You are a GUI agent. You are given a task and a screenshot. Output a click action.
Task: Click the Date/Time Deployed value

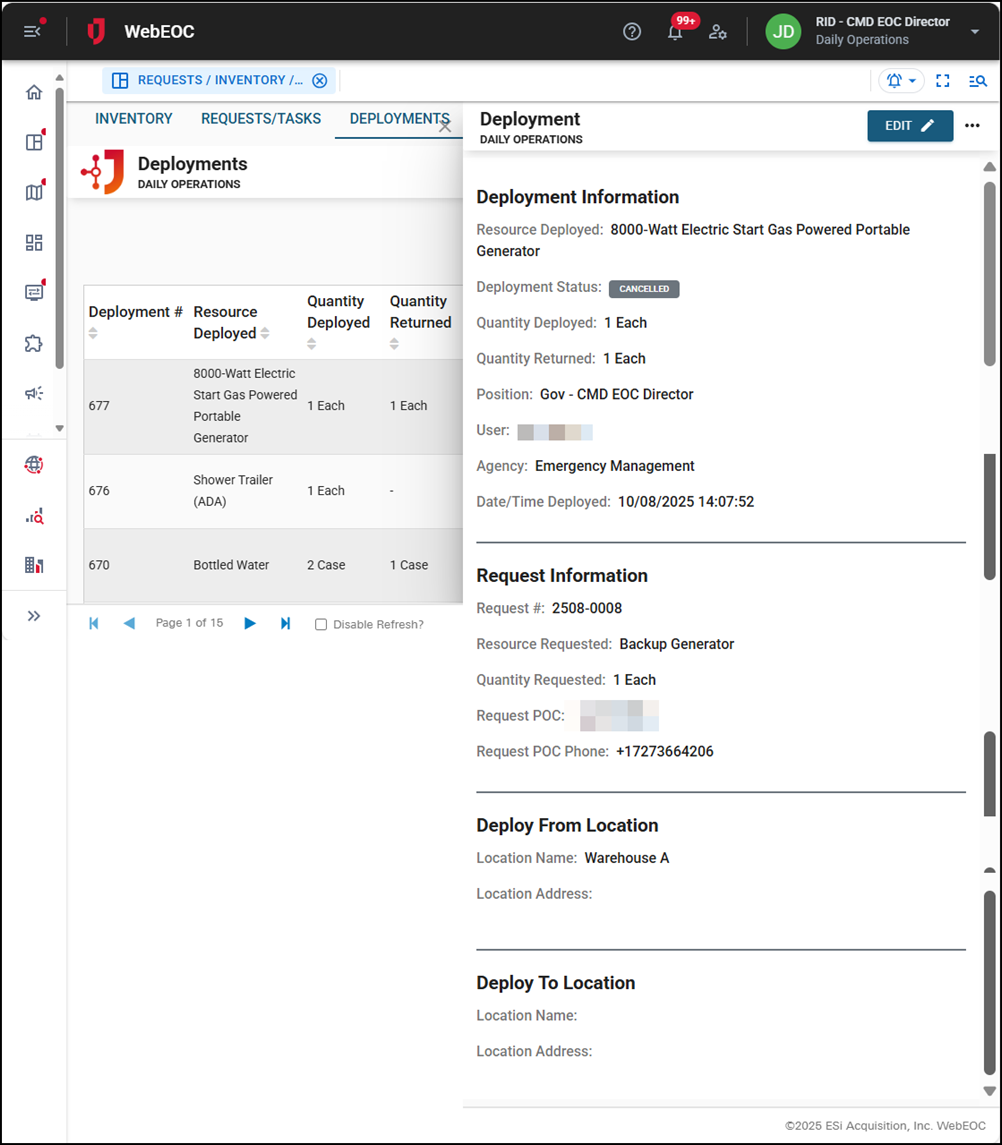(686, 502)
